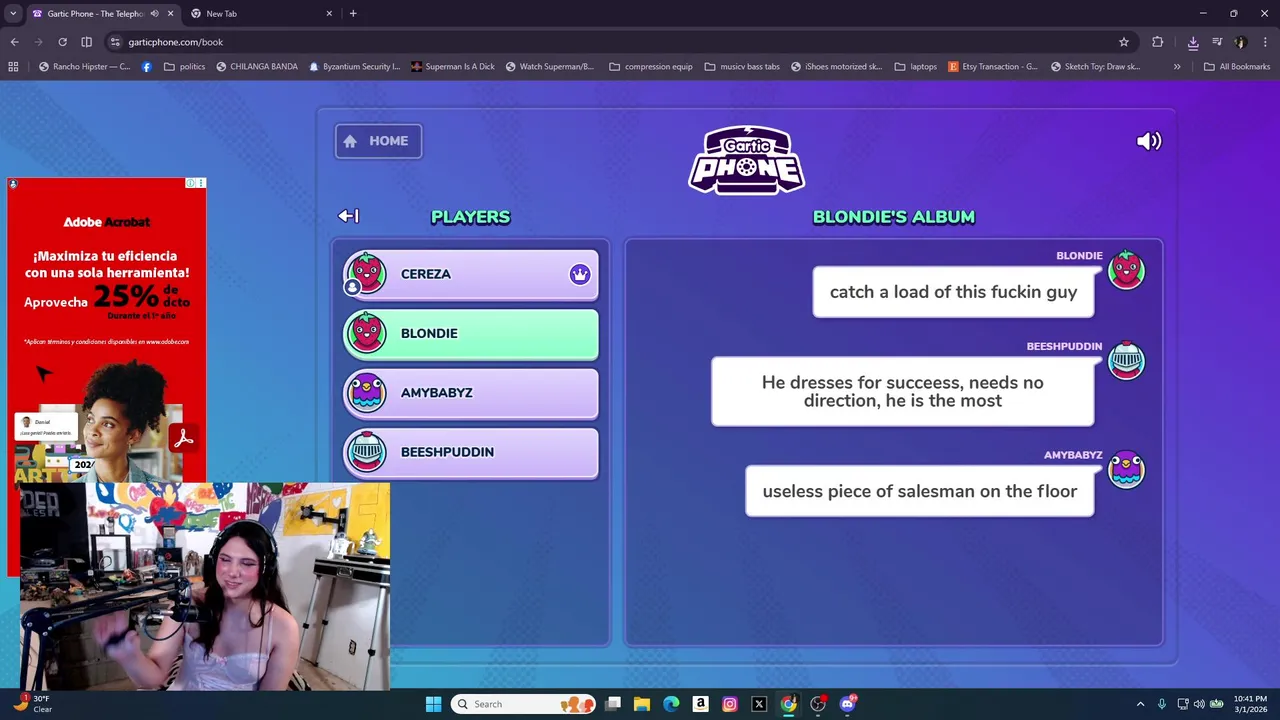Screen dimensions: 1280x720
Task: Open File Explorer from the taskbar
Action: pos(642,704)
